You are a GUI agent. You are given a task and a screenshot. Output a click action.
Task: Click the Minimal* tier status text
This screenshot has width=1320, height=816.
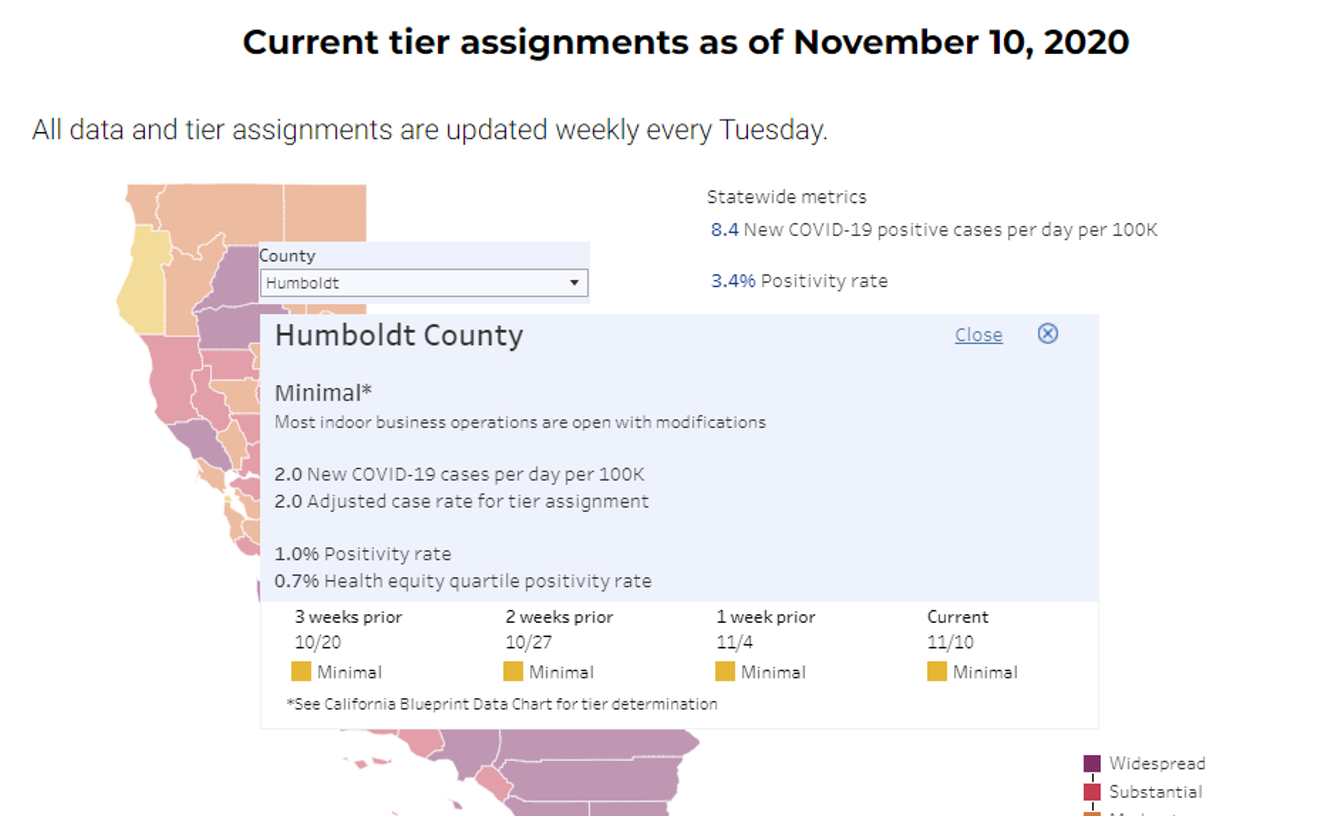(323, 393)
